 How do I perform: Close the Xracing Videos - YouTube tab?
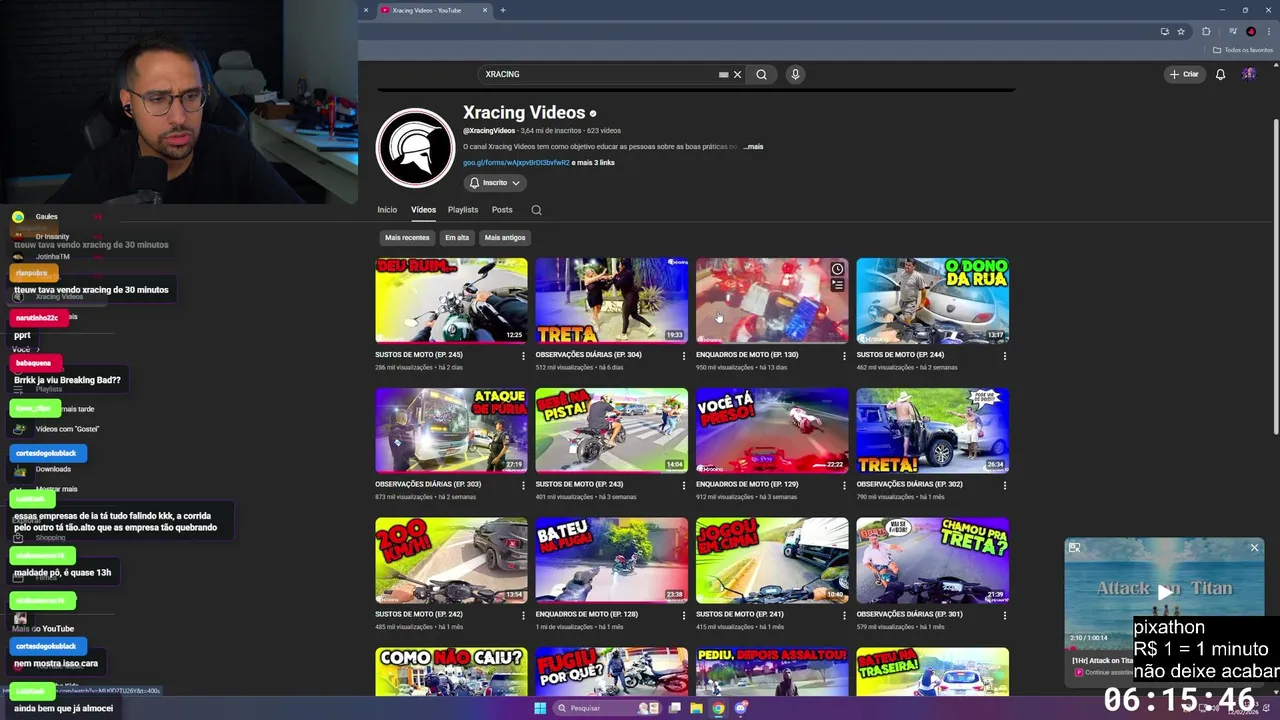tap(485, 10)
